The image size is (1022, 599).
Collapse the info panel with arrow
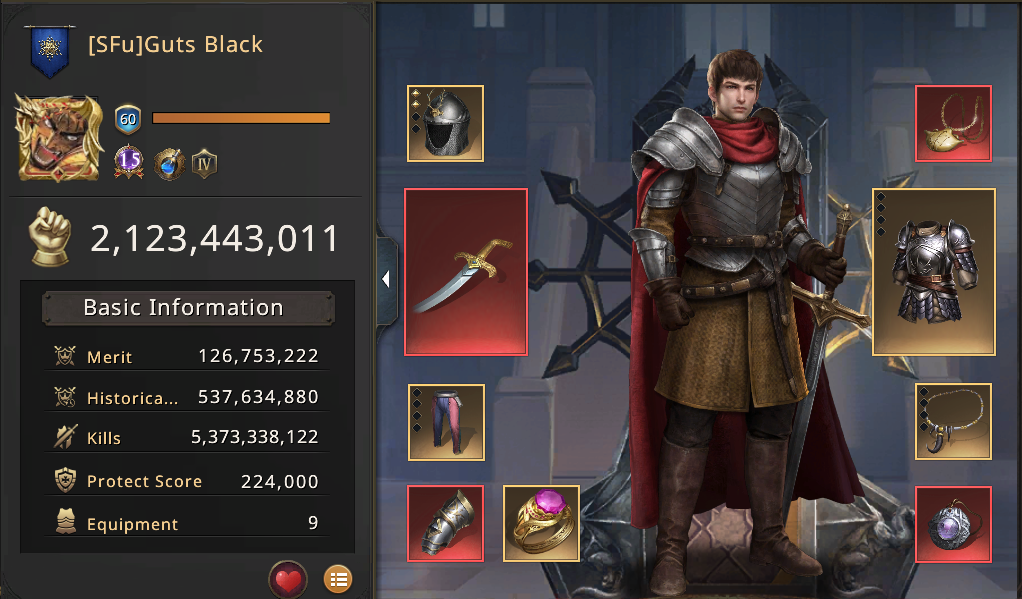(x=386, y=280)
